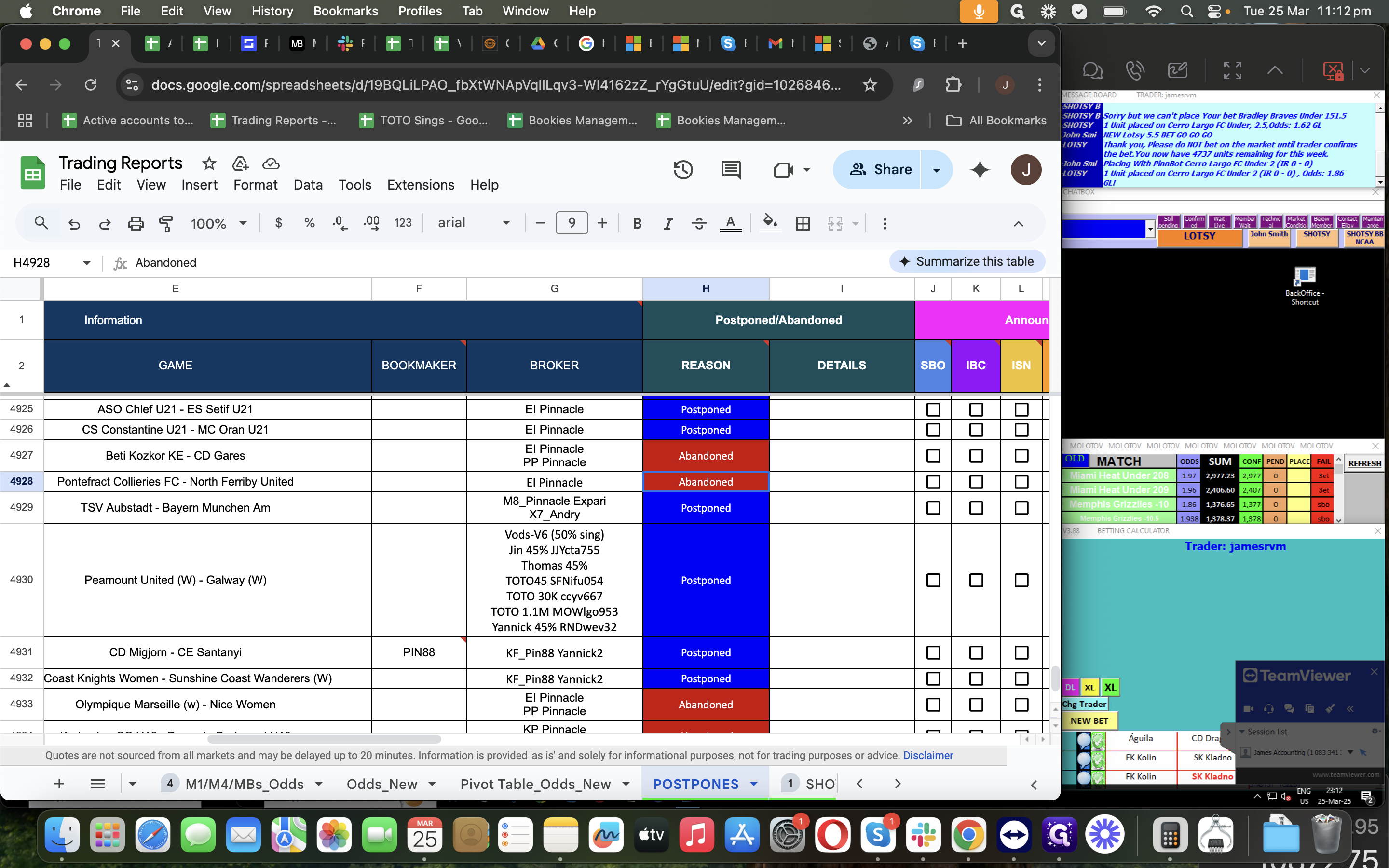Open the Borders tool
The width and height of the screenshot is (1389, 868).
803,223
